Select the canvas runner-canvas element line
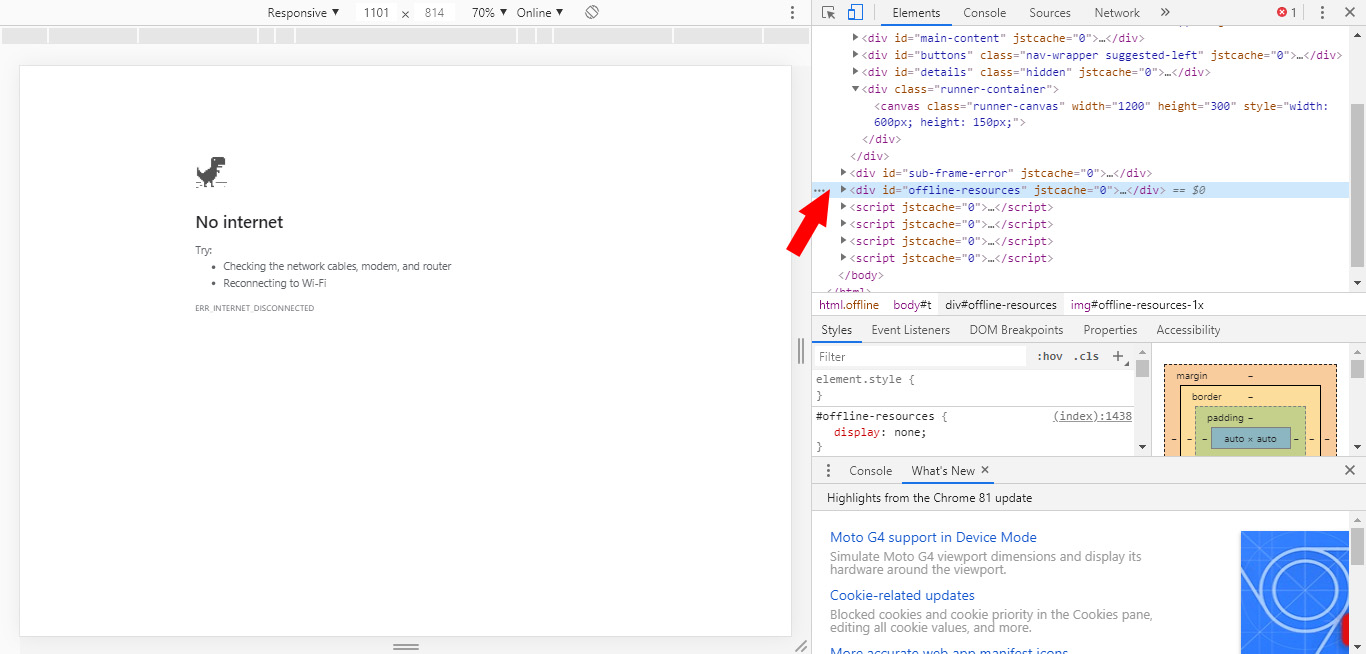1366x654 pixels. 1100,114
